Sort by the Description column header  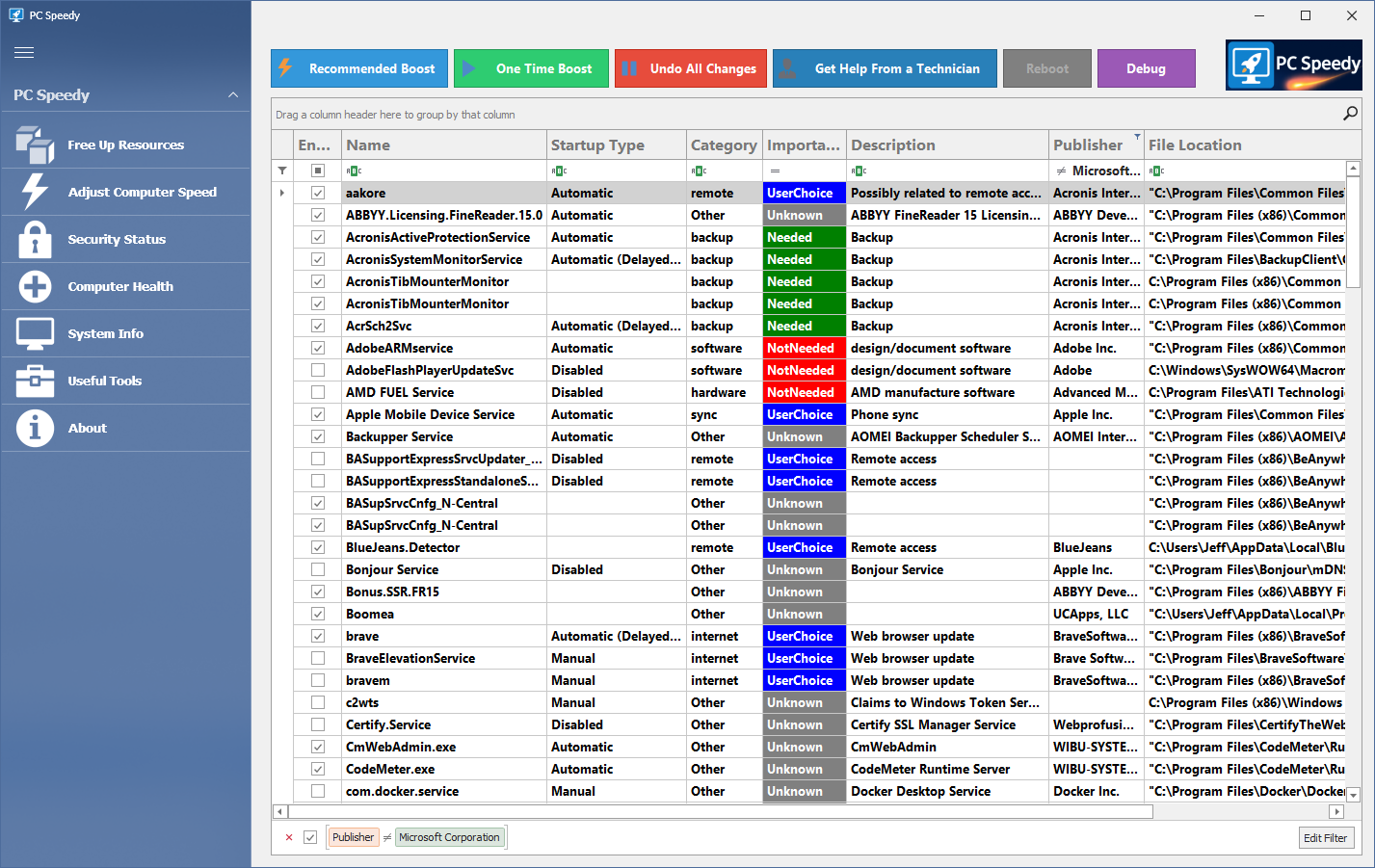(x=947, y=145)
